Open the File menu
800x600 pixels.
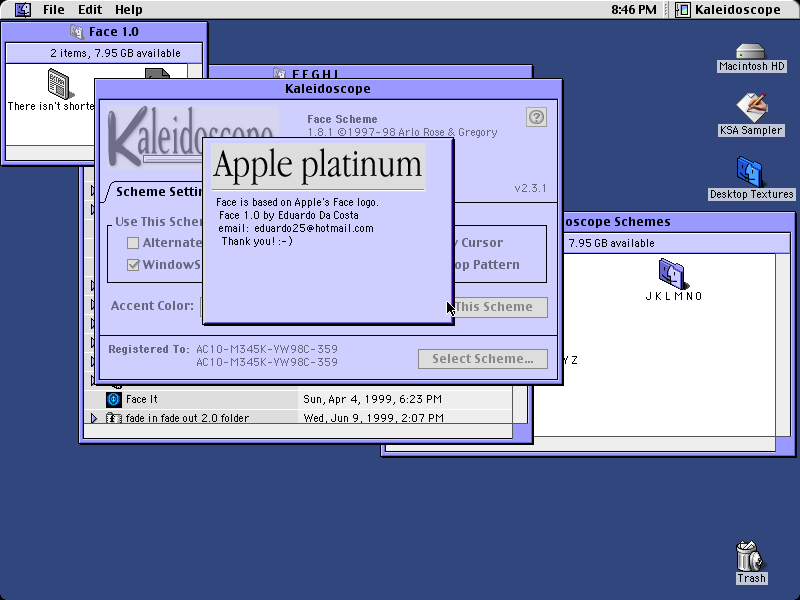tap(54, 10)
